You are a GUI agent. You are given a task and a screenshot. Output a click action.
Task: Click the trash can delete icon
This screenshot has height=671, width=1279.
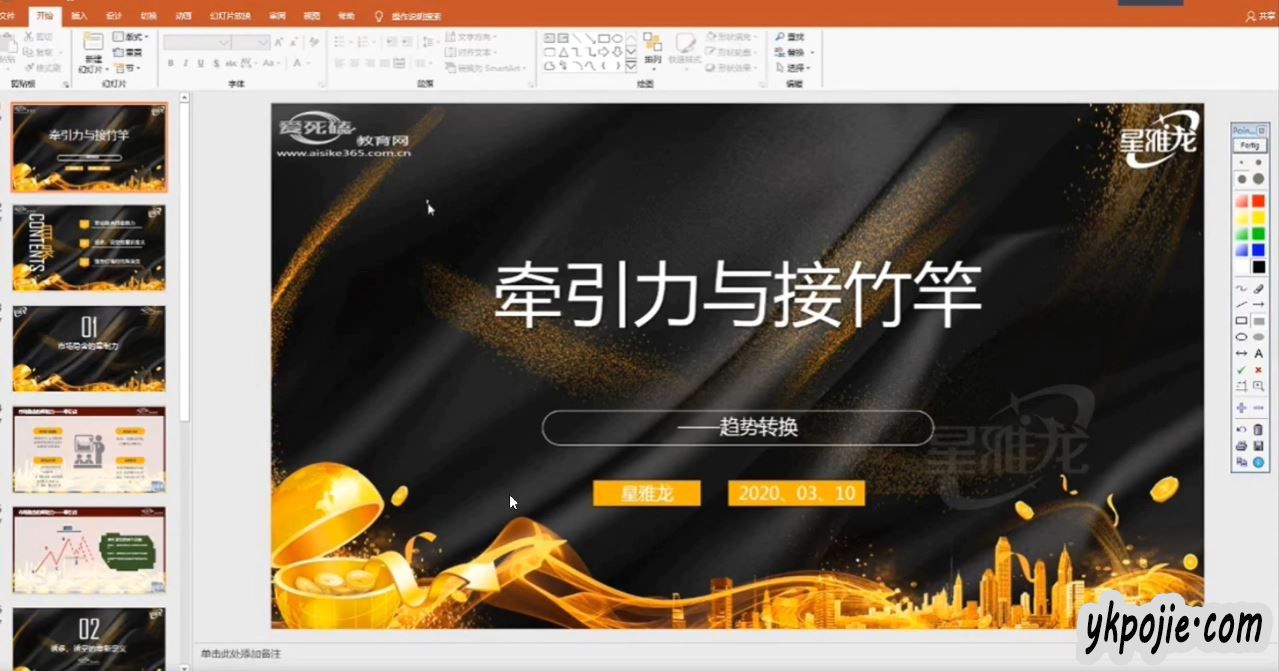(1258, 429)
